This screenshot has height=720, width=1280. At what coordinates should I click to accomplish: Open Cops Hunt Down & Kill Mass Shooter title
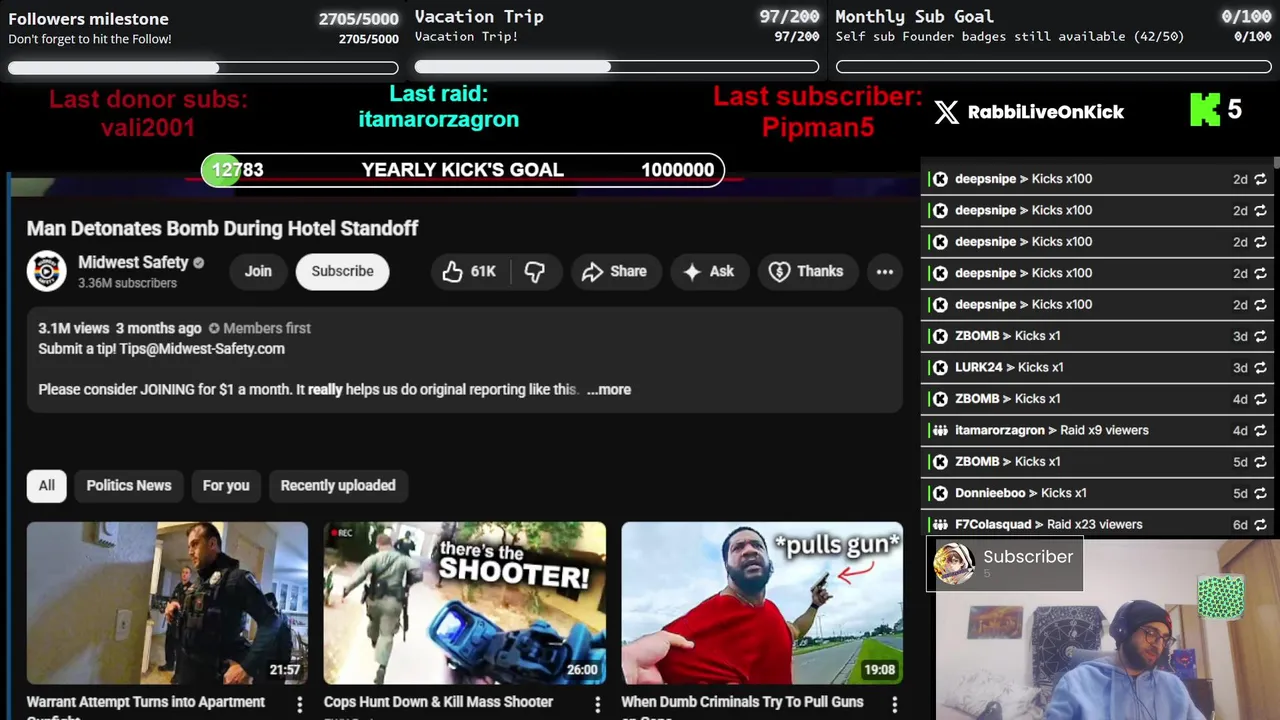click(x=438, y=702)
